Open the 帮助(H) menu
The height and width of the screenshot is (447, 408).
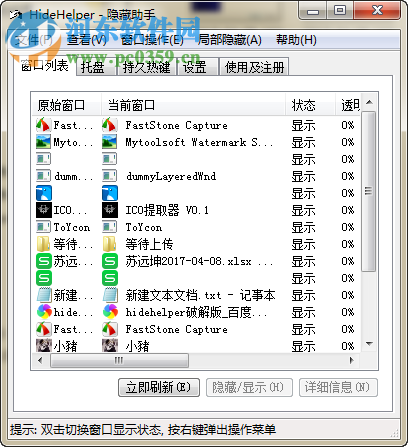[296, 40]
